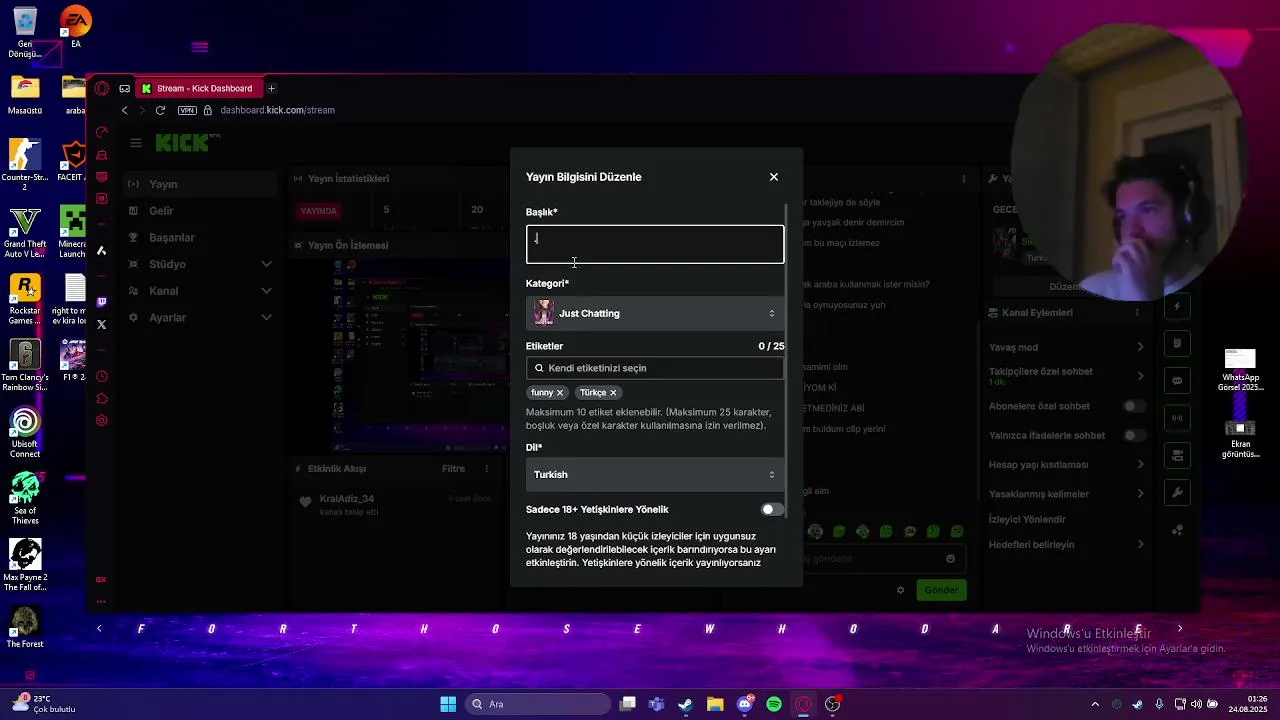Viewport: 1280px width, 720px height.
Task: Click the Gönder chat send button
Action: click(941, 590)
